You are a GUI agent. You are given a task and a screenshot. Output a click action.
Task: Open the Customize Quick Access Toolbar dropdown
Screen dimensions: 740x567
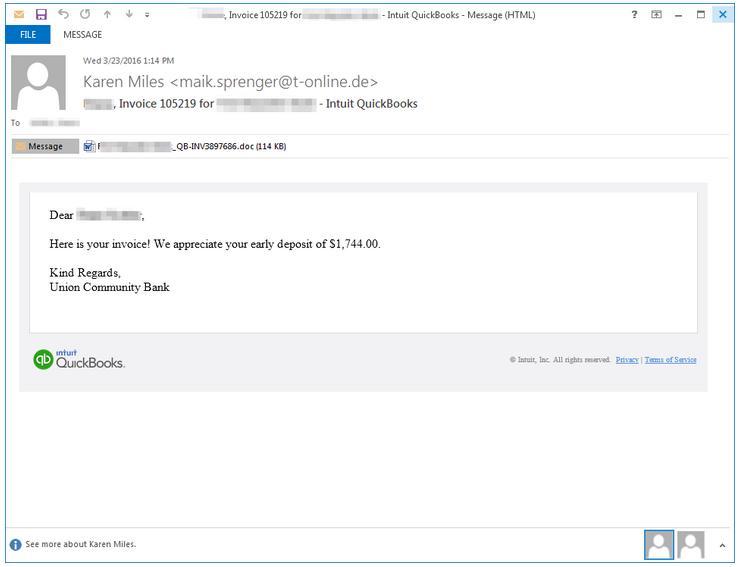(x=148, y=15)
